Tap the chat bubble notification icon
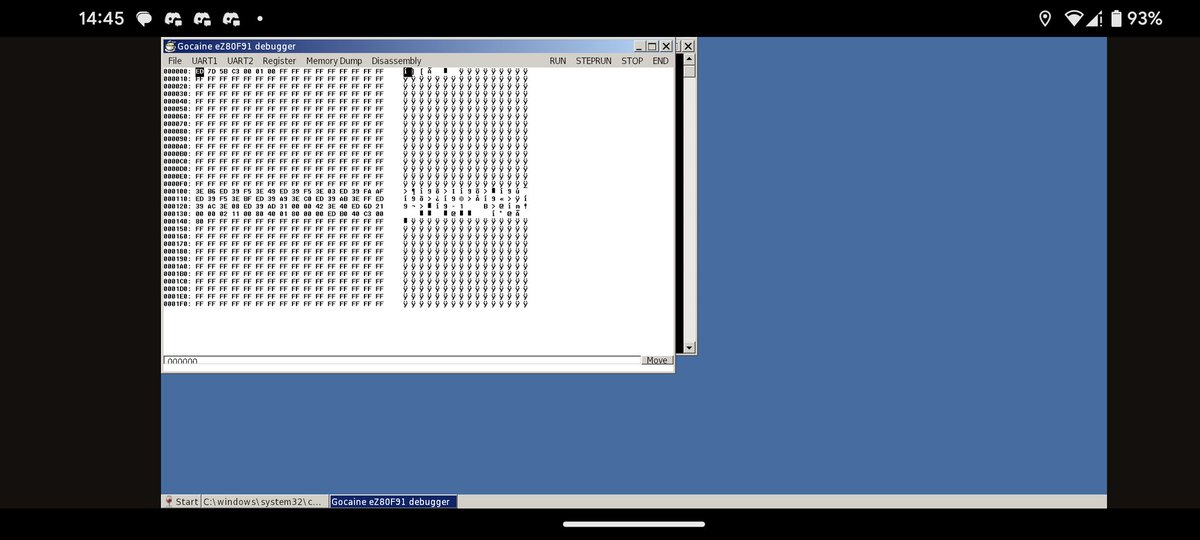This screenshot has height=540, width=1200. pos(144,18)
